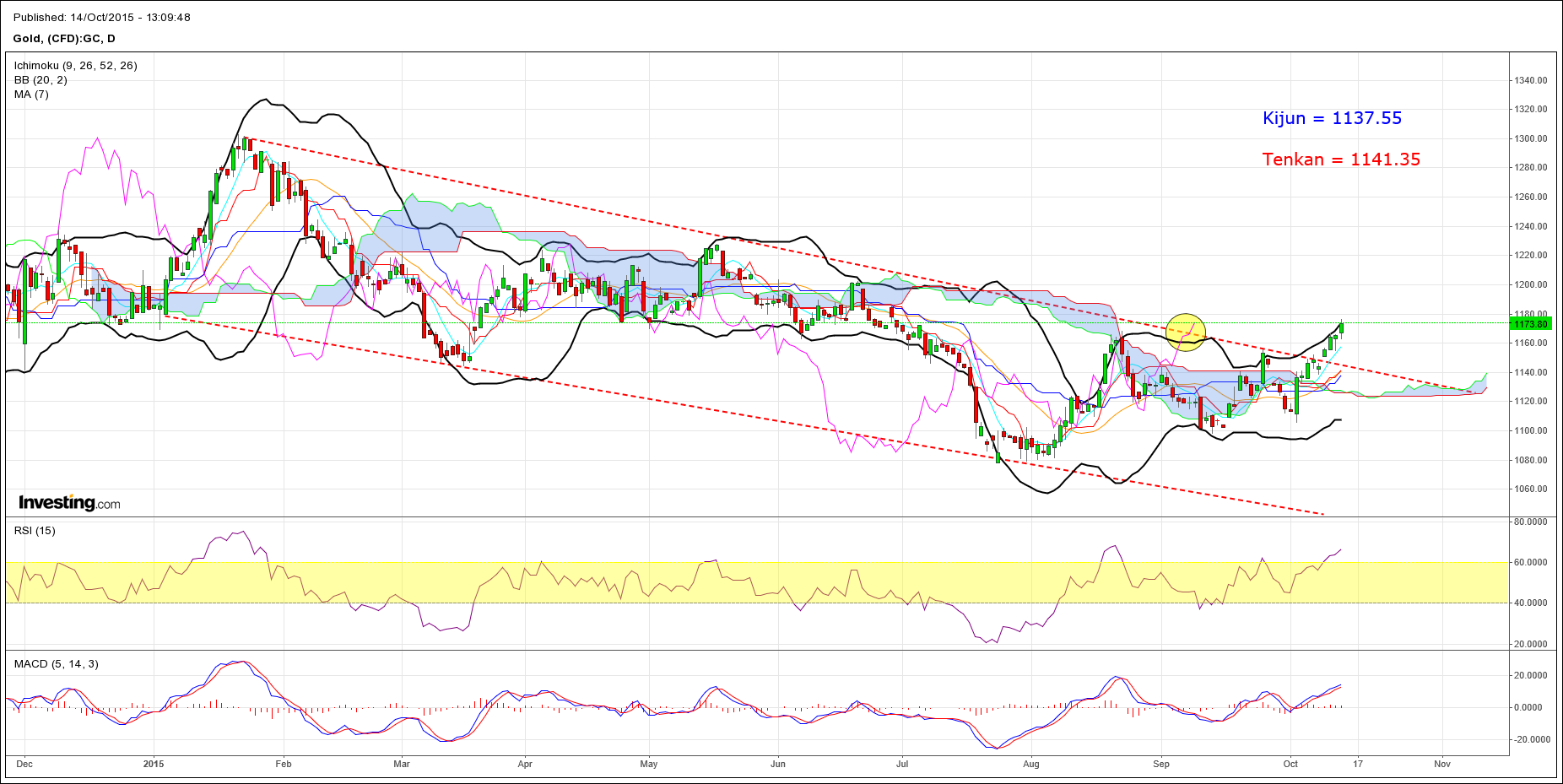Click the 60.0000 RSI axis label

click(x=1531, y=563)
